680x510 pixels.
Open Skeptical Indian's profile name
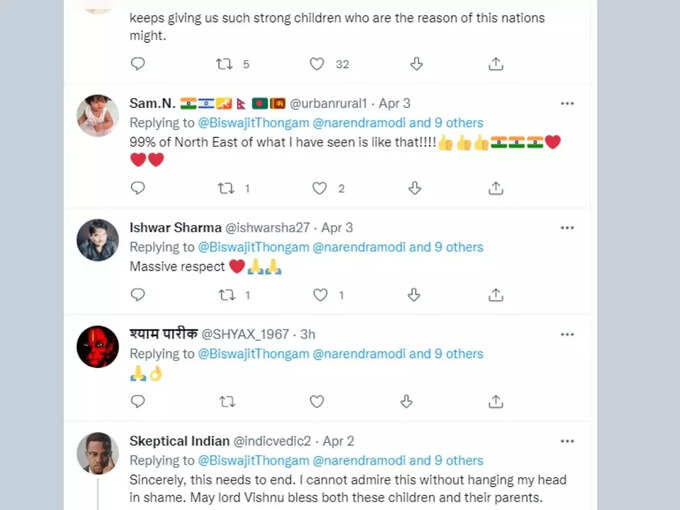[x=180, y=441]
